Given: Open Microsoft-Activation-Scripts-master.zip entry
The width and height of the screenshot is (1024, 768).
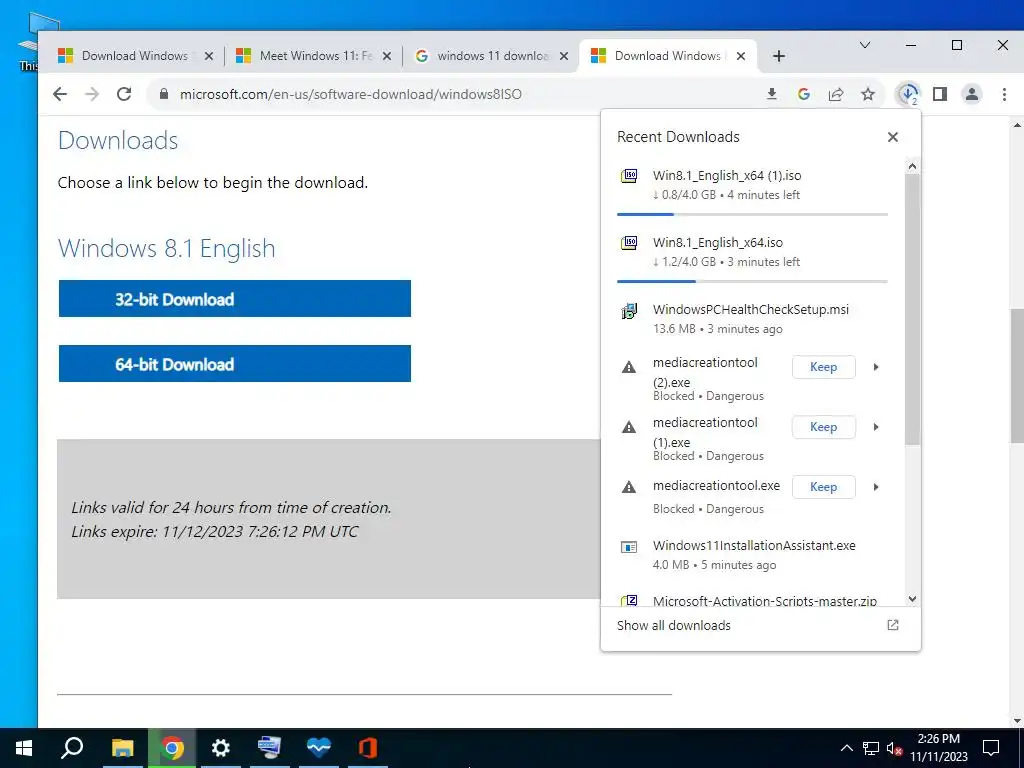Looking at the screenshot, I should (752, 600).
